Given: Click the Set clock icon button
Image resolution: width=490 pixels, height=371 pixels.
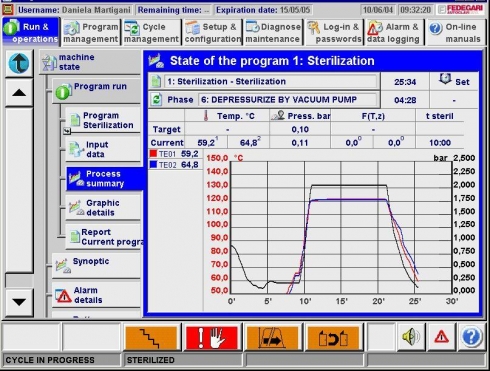Looking at the screenshot, I should pos(454,81).
